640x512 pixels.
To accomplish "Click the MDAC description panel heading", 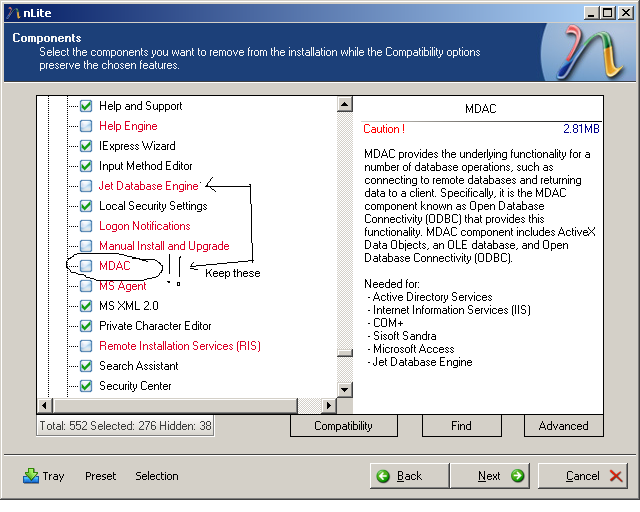I will click(481, 109).
